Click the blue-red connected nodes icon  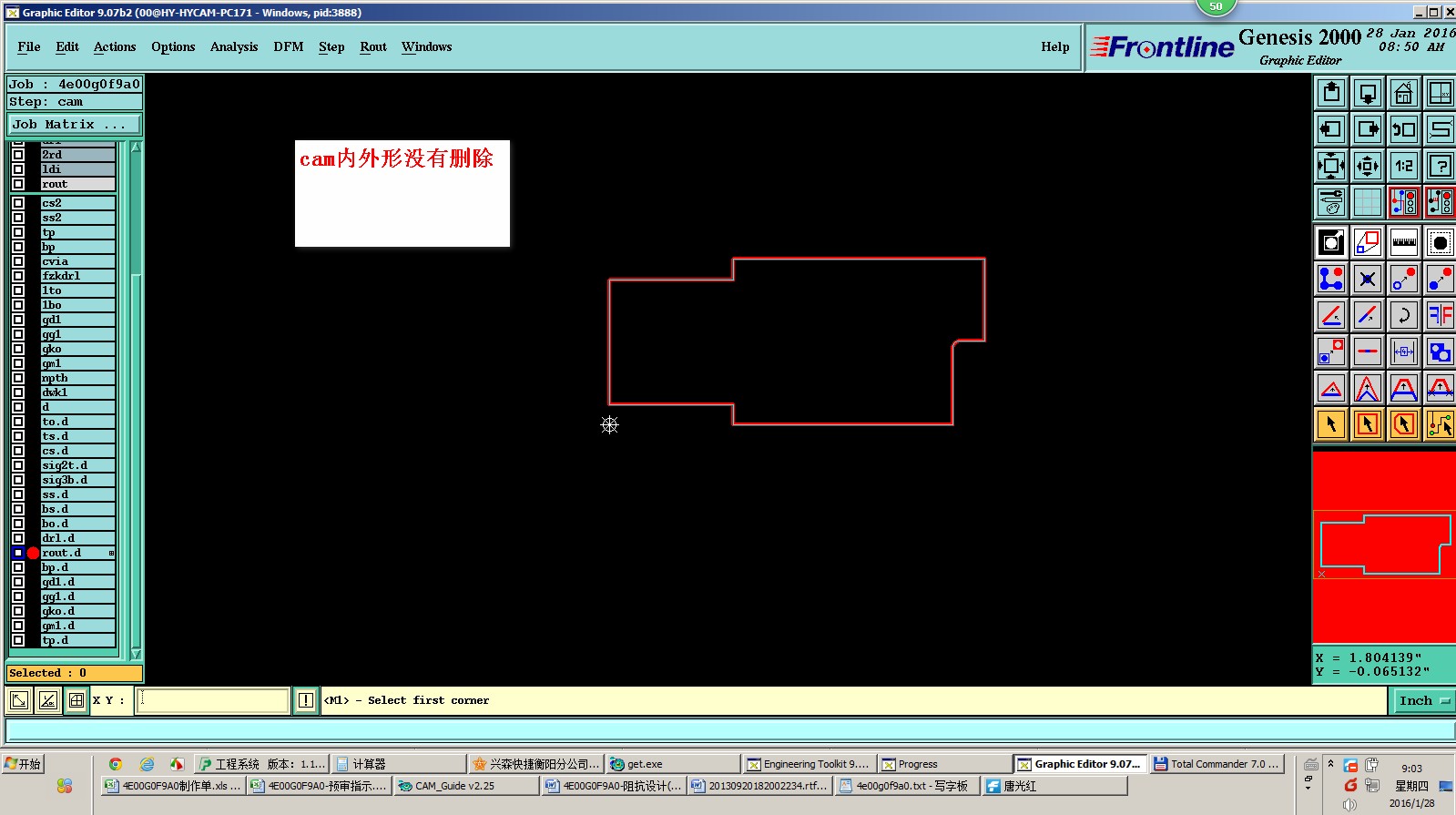tap(1331, 279)
